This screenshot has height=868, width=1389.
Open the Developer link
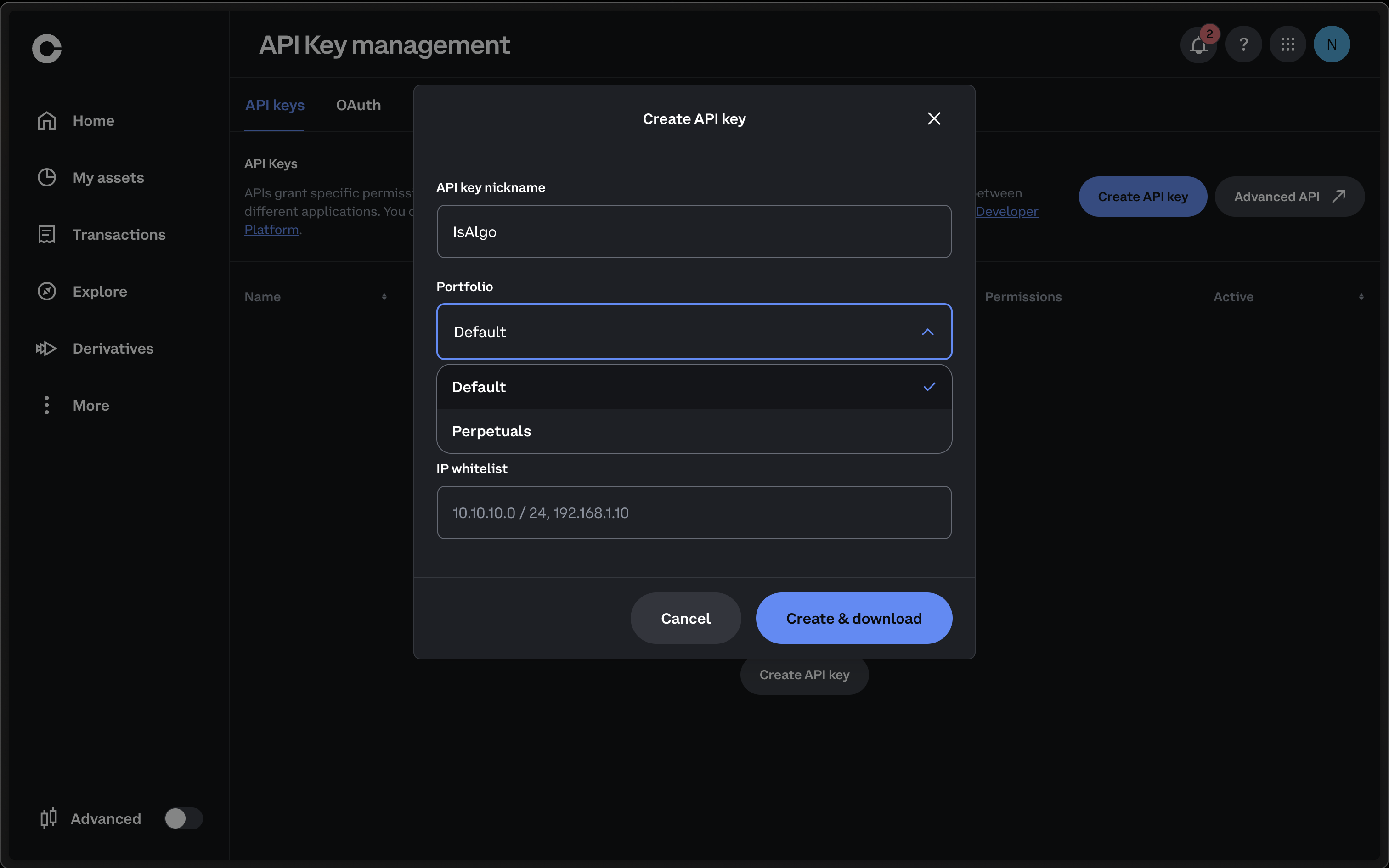point(1007,211)
